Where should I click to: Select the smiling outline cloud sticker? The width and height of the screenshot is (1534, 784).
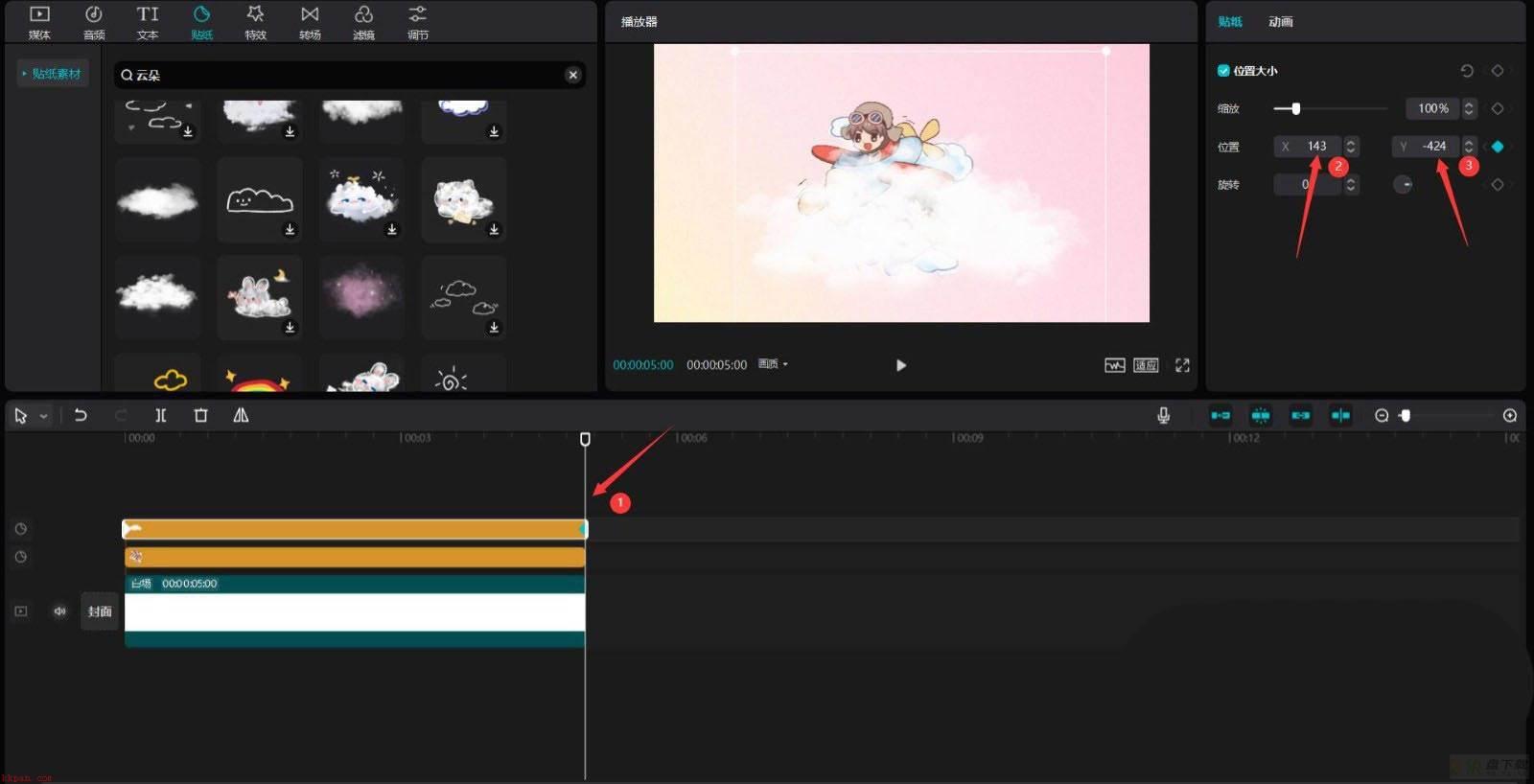[x=260, y=199]
